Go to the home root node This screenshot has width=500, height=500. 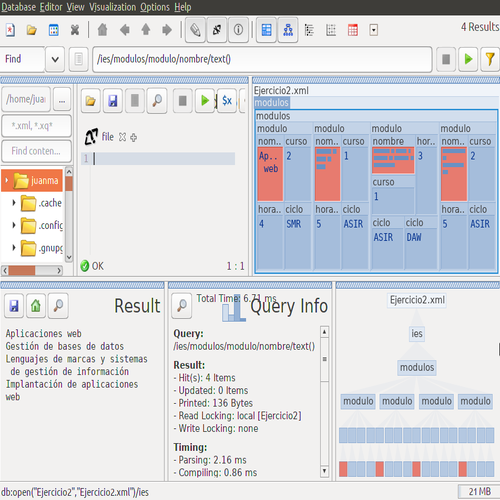point(103,30)
